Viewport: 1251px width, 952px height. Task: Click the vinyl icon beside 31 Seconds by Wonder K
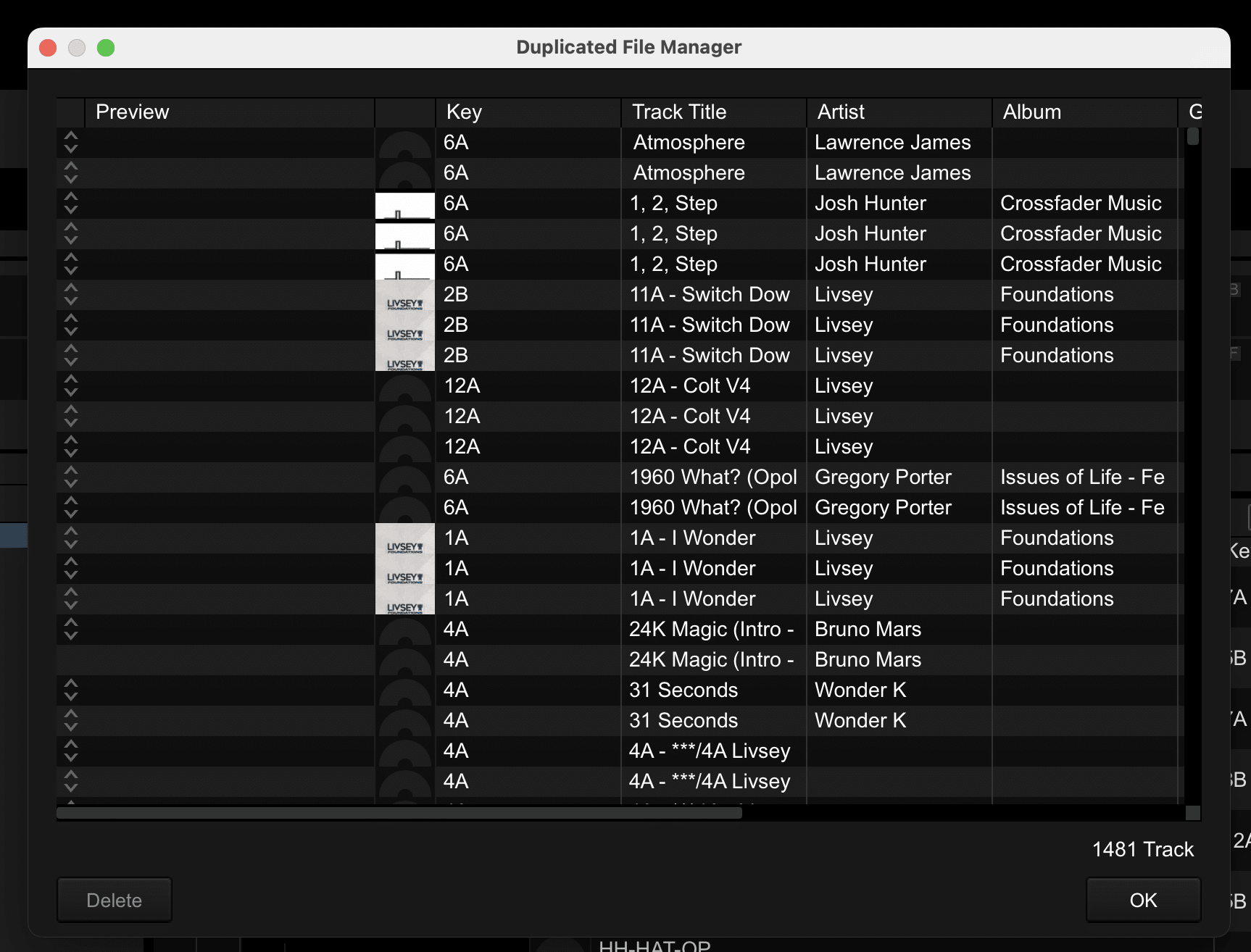[x=404, y=690]
